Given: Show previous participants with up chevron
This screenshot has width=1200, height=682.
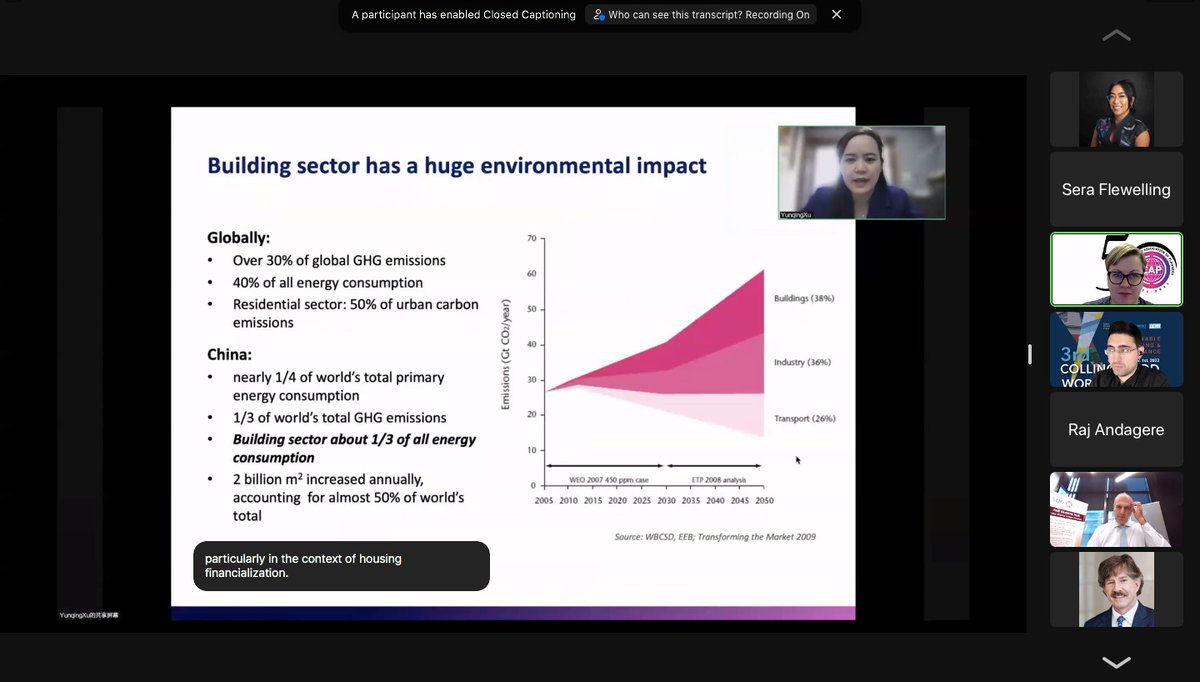Looking at the screenshot, I should coord(1116,36).
